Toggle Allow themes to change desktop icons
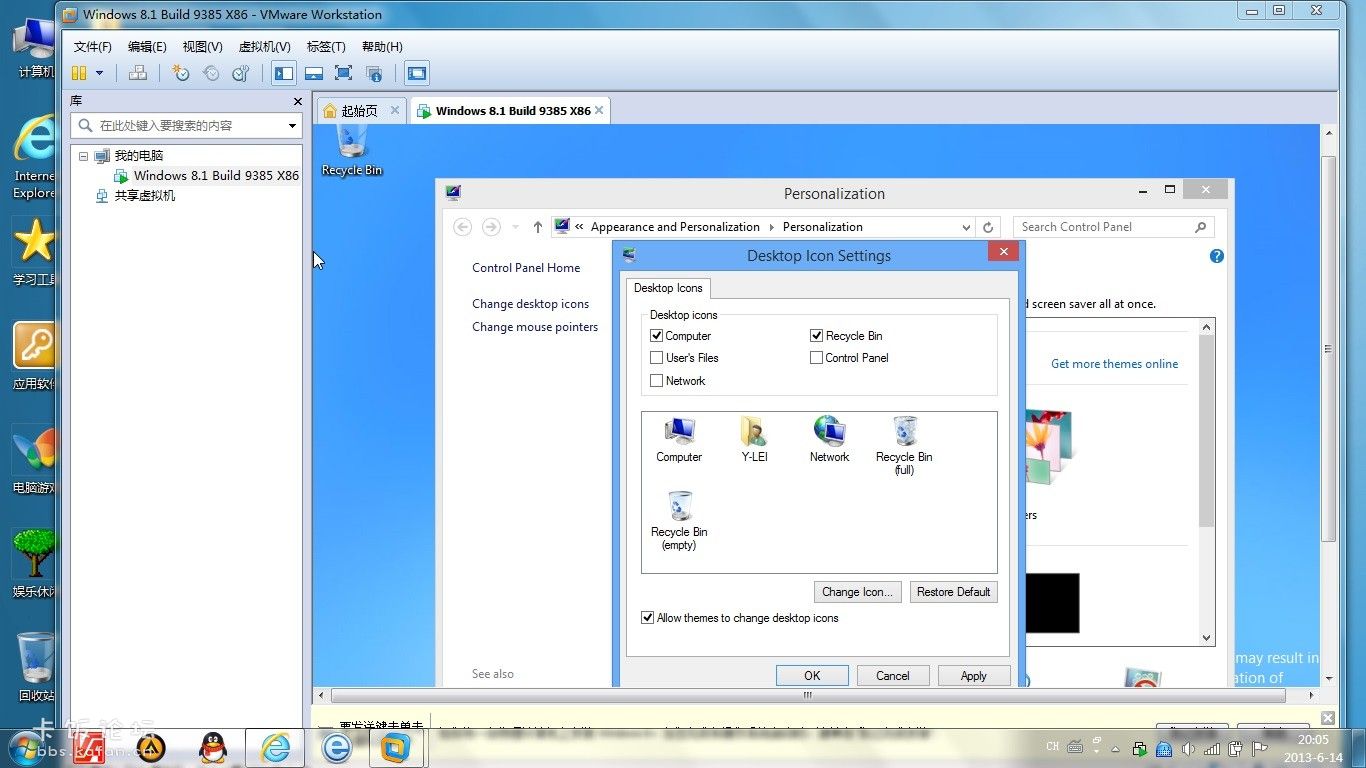This screenshot has width=1366, height=768. (x=647, y=618)
